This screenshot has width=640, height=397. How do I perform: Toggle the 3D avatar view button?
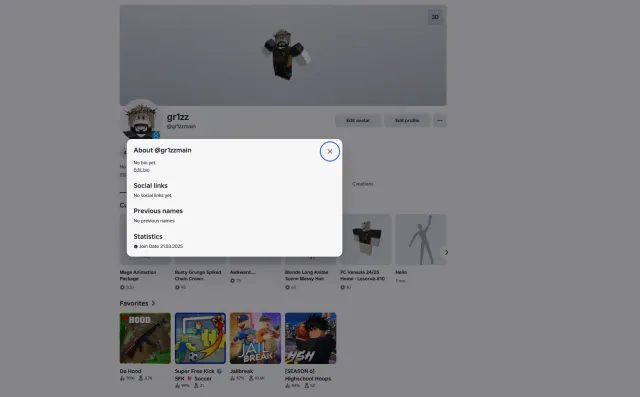[435, 17]
